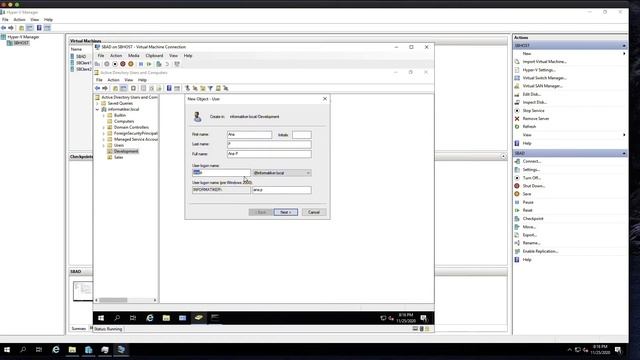Expand the Users container node
640x360 pixels.
pos(104,145)
